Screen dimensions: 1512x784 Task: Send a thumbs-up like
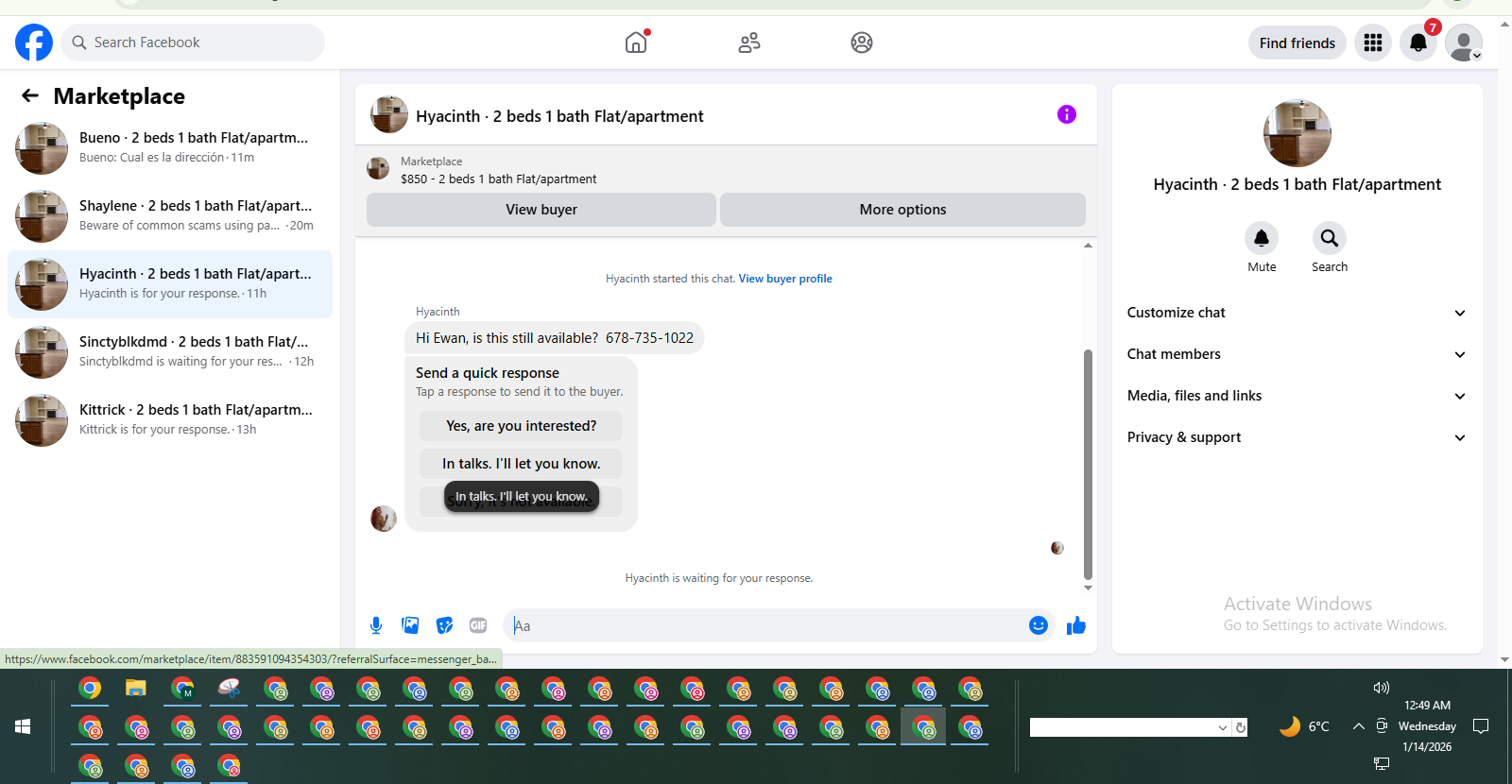(1076, 625)
